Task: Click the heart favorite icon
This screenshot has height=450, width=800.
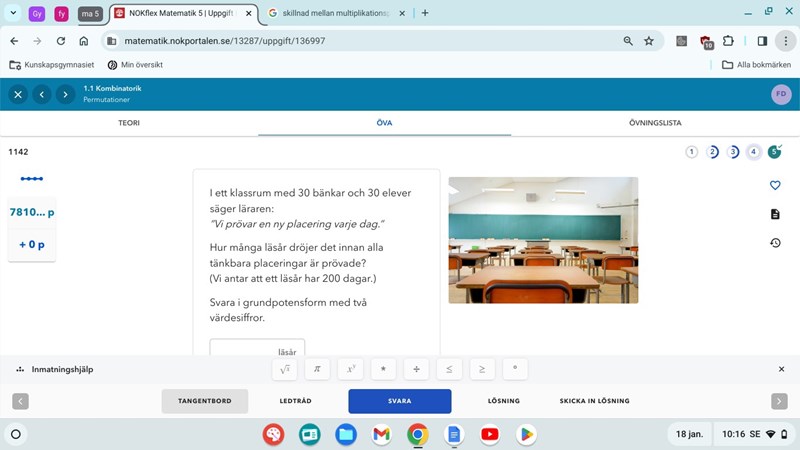Action: coord(775,185)
